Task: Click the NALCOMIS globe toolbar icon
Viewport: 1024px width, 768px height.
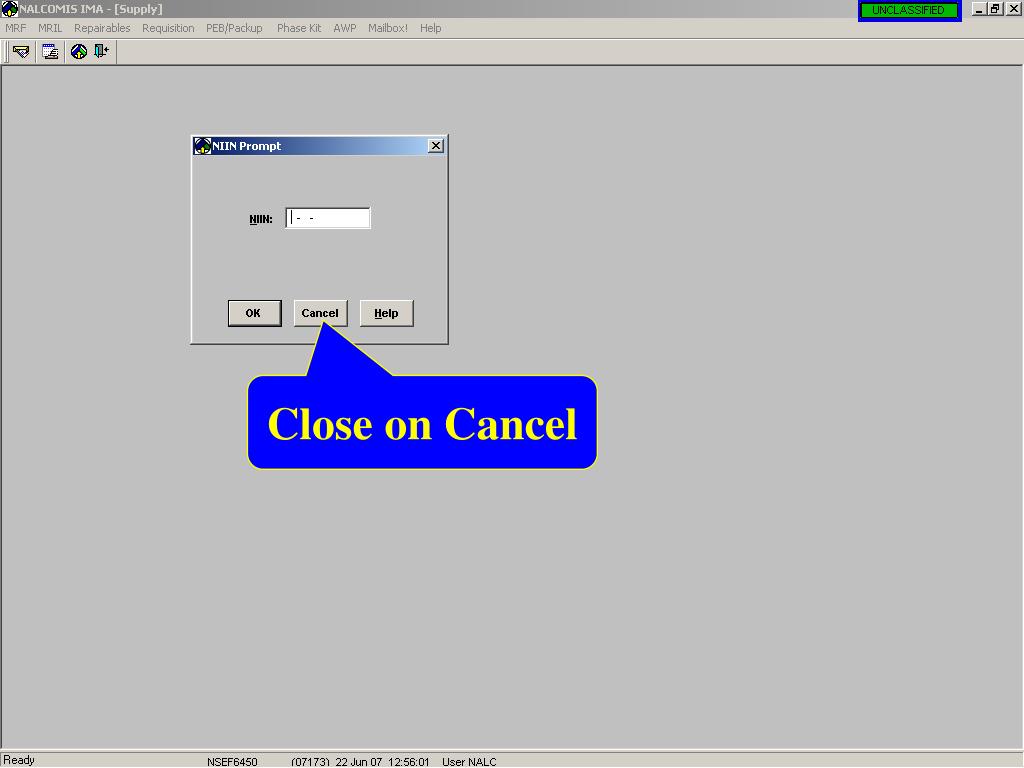Action: click(79, 52)
